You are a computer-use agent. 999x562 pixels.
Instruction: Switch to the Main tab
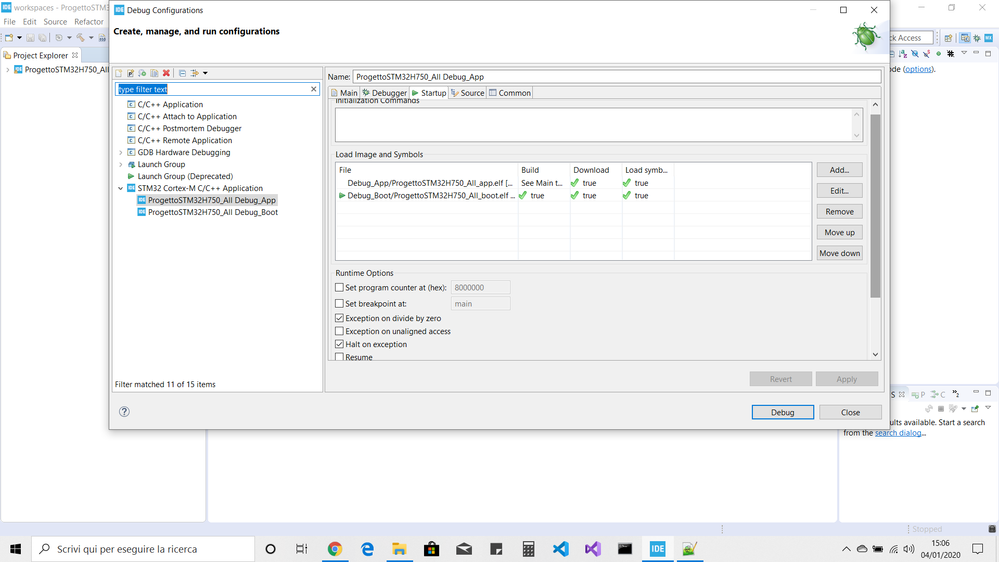coord(345,93)
